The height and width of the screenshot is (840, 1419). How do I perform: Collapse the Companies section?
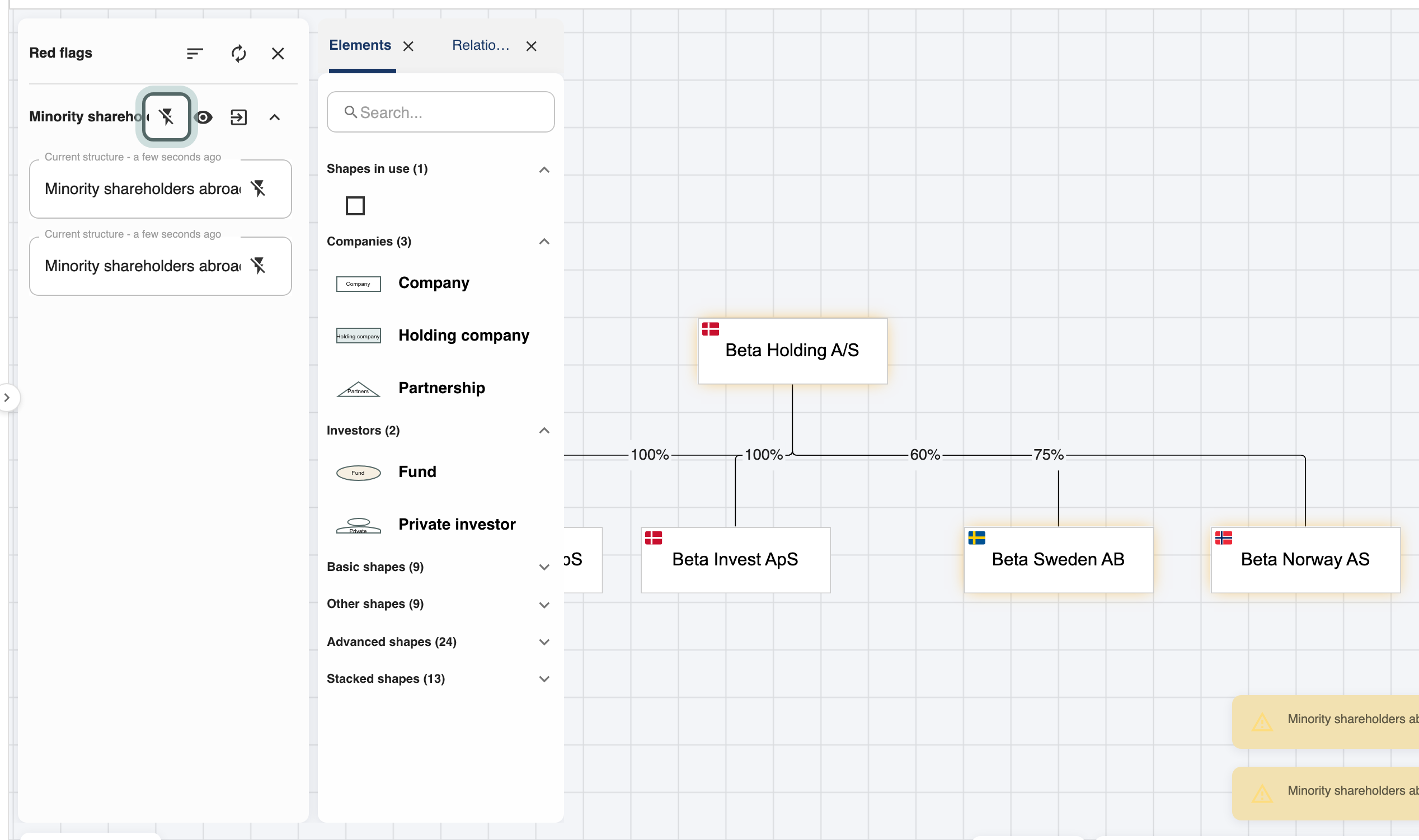click(x=544, y=242)
